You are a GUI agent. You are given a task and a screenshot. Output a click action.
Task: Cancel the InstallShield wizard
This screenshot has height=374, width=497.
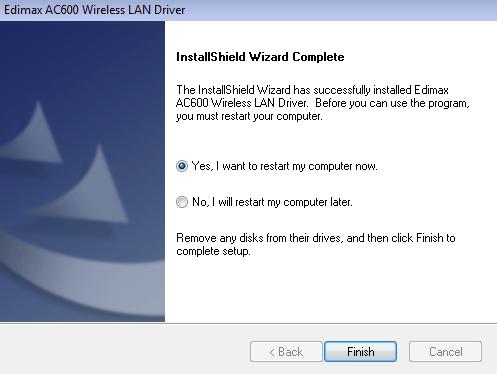tap(445, 351)
